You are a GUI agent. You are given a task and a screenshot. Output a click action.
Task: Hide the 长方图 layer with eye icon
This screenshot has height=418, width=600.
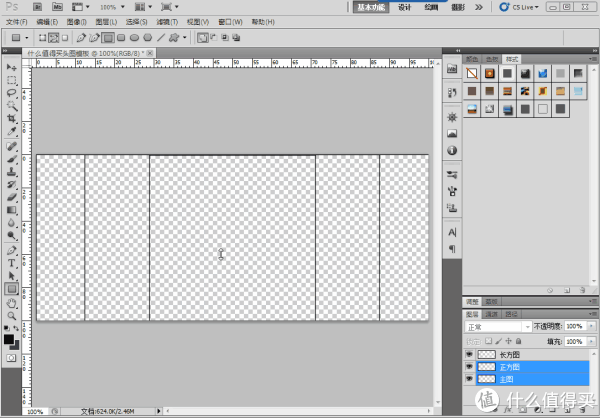click(469, 354)
